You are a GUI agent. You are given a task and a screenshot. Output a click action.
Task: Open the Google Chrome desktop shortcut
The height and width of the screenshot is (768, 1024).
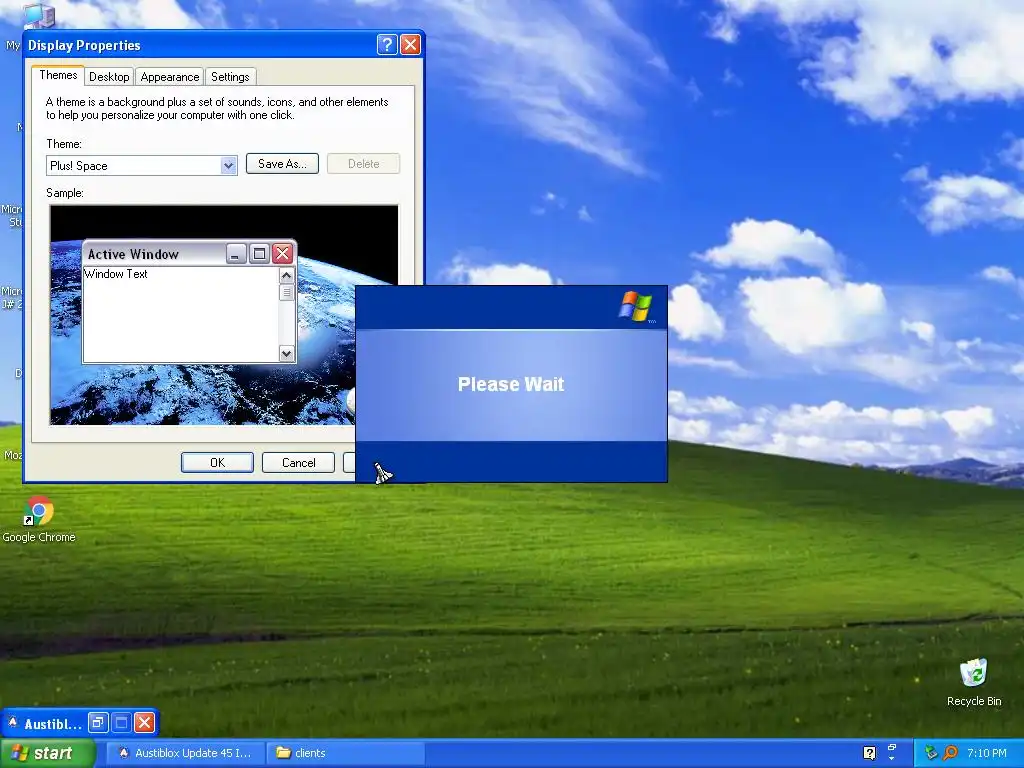38,520
